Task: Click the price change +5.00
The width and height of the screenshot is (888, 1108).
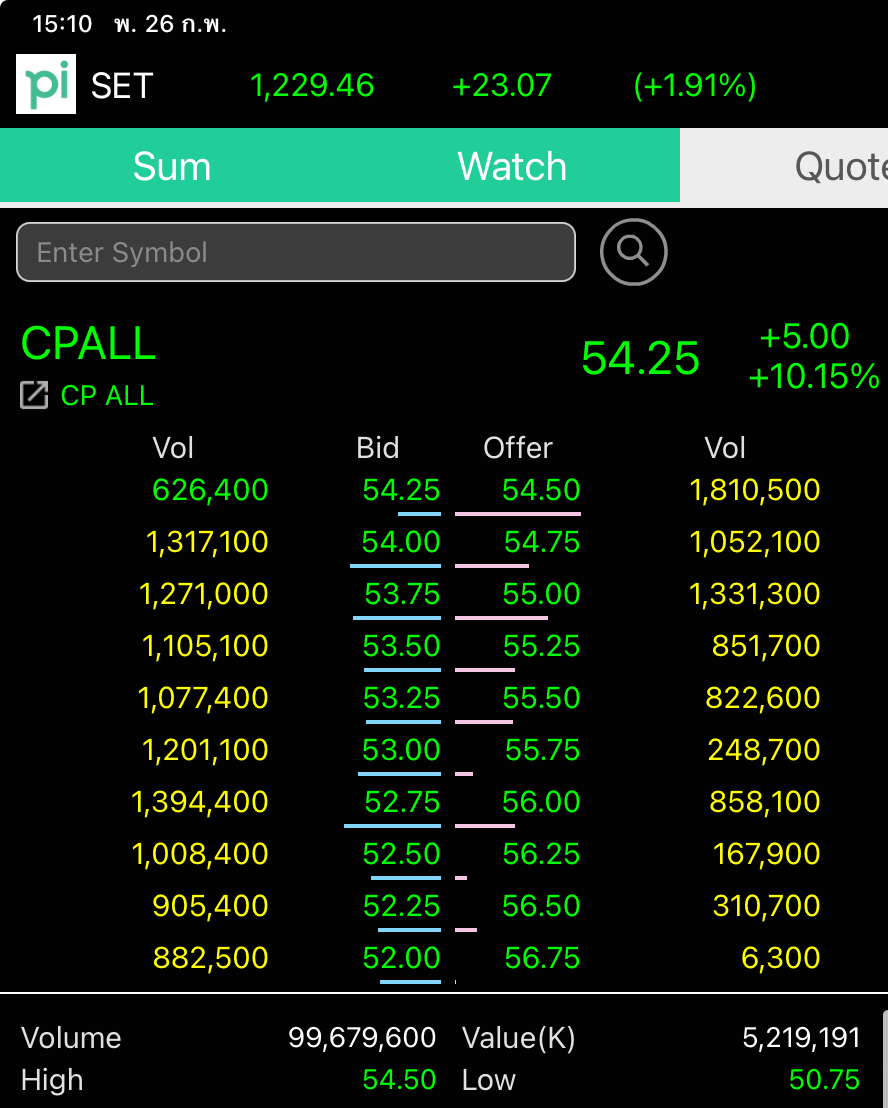Action: tap(805, 336)
